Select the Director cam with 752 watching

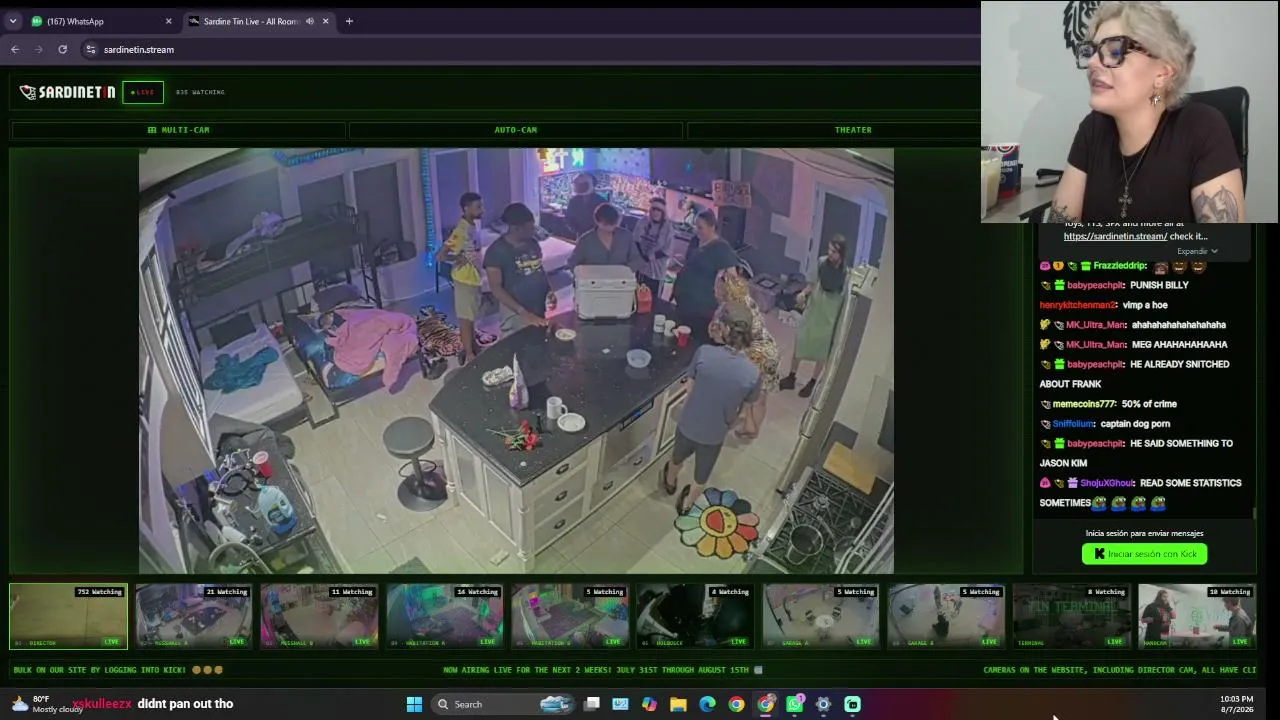[69, 616]
